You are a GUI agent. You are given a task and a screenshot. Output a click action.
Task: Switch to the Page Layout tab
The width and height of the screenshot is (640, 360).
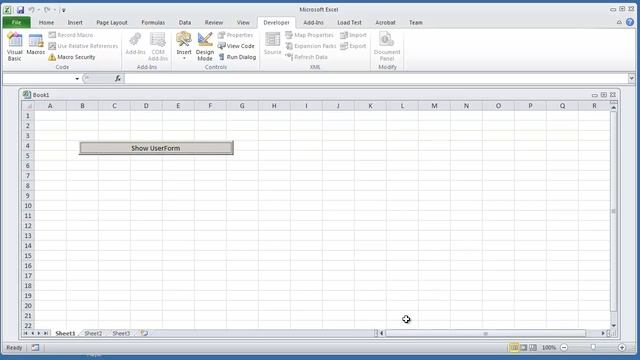click(112, 22)
